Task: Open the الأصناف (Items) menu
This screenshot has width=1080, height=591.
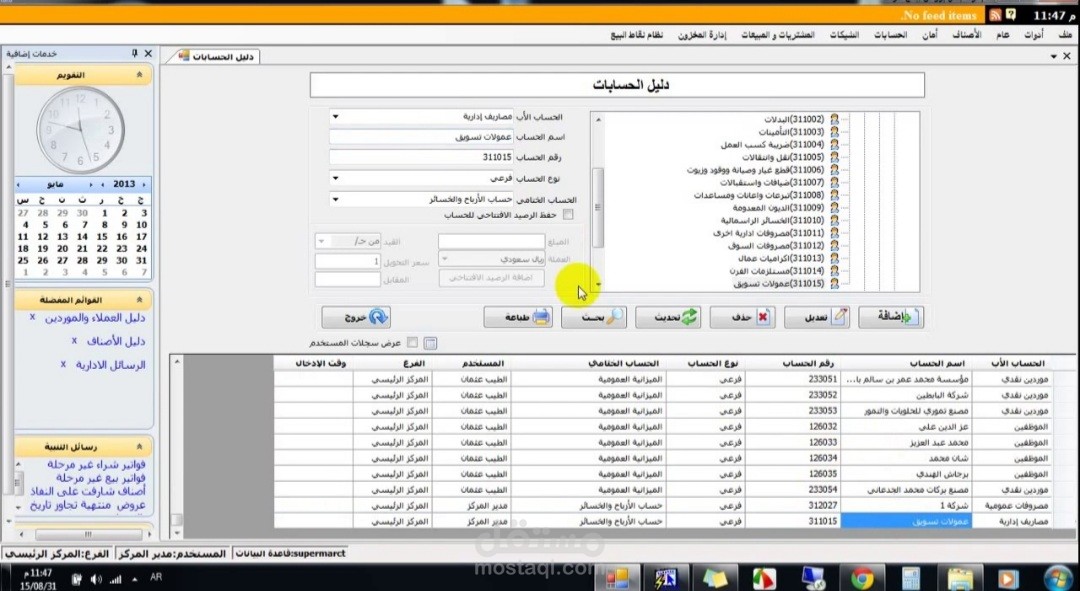Action: coord(967,34)
